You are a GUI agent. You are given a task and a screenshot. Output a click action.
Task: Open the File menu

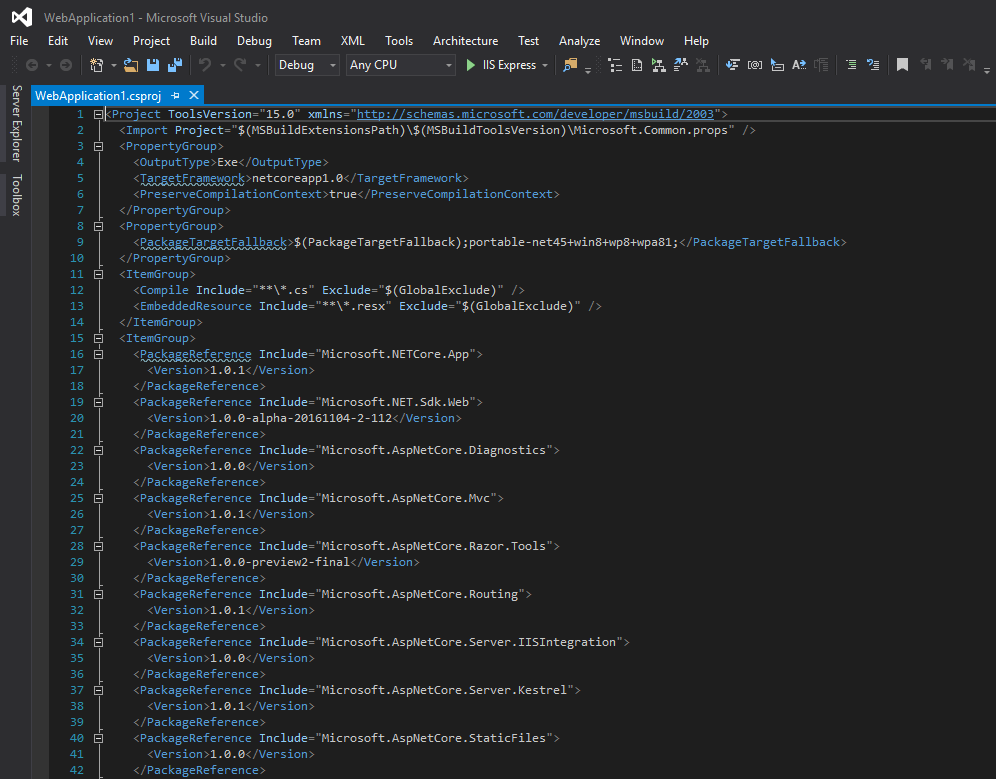(x=19, y=41)
